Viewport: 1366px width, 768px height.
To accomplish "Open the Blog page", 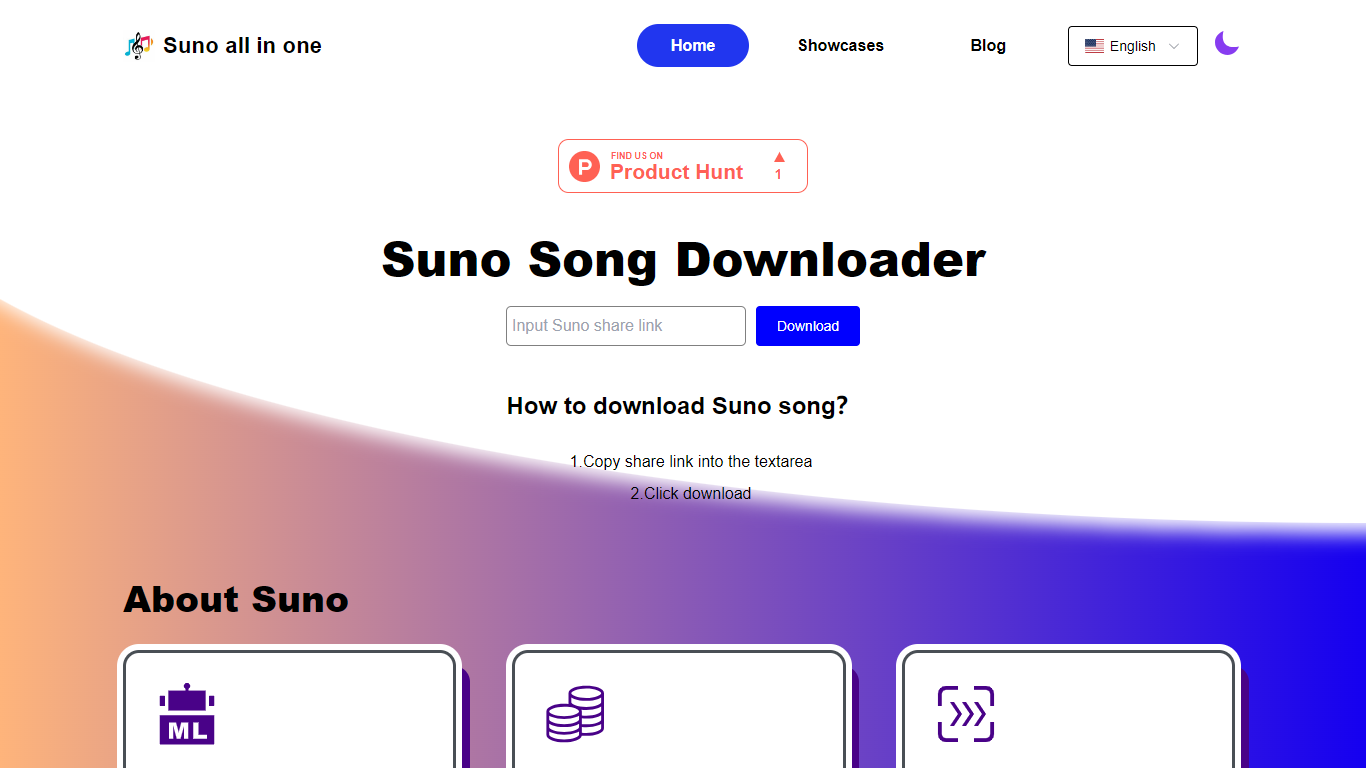I will click(x=988, y=45).
